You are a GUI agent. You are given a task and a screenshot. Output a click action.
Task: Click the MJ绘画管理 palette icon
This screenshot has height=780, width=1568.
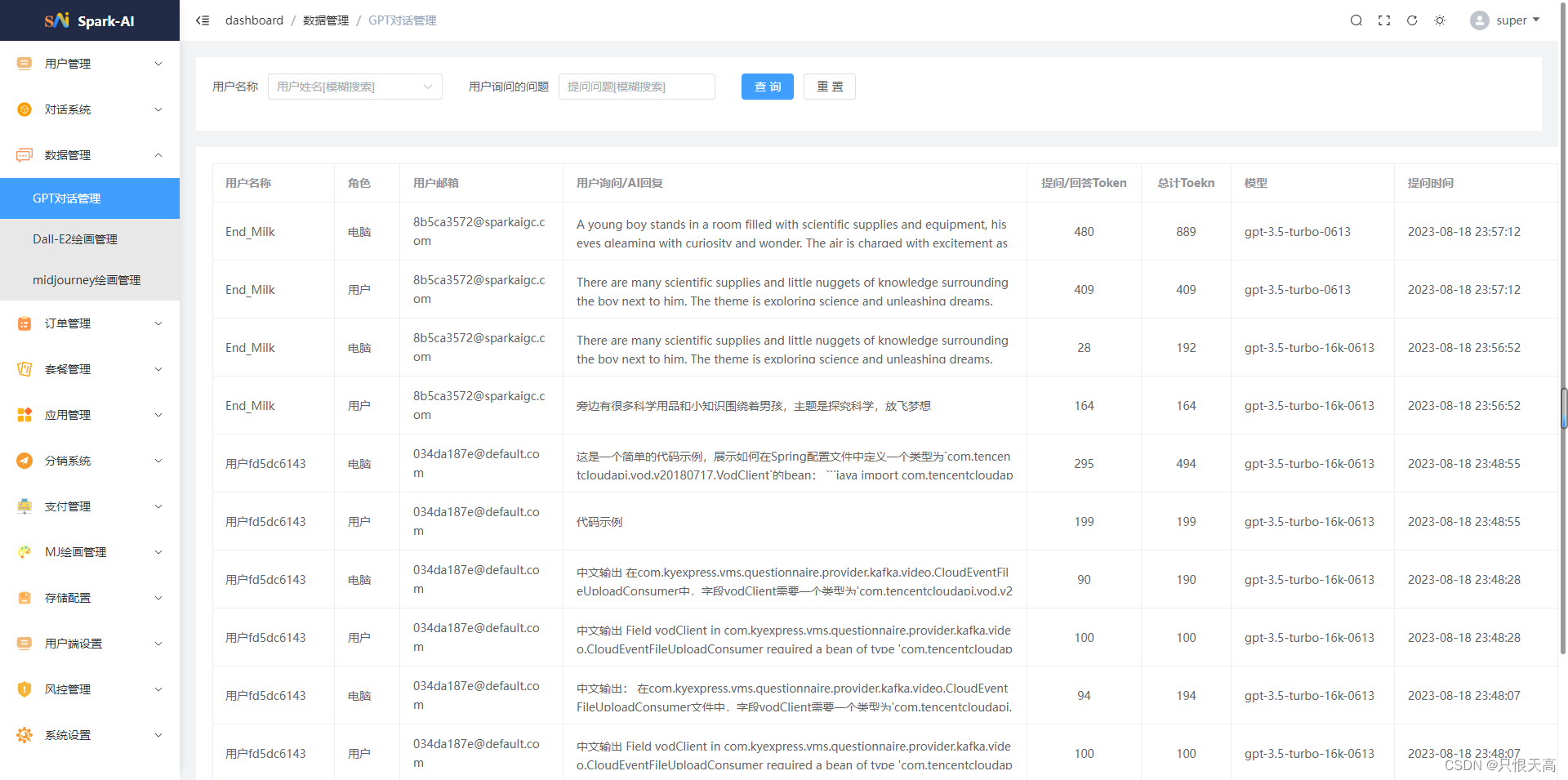[24, 552]
